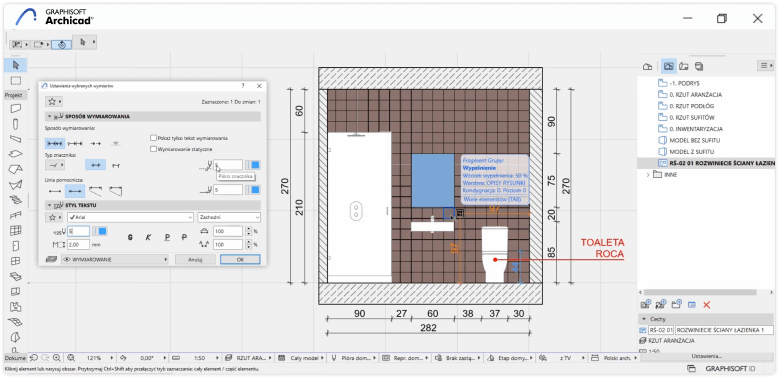Select the Zone tool in the toolbox
The image size is (779, 378).
coord(15,292)
